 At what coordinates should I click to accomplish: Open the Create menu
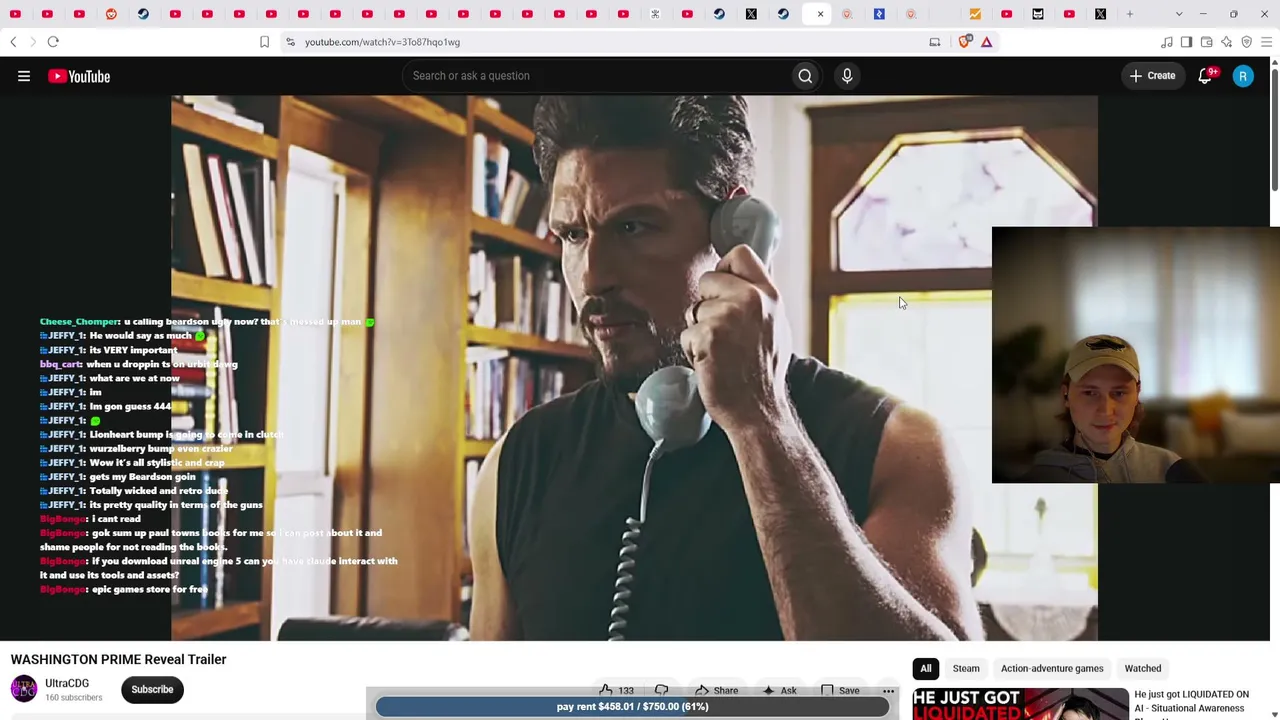(1153, 76)
